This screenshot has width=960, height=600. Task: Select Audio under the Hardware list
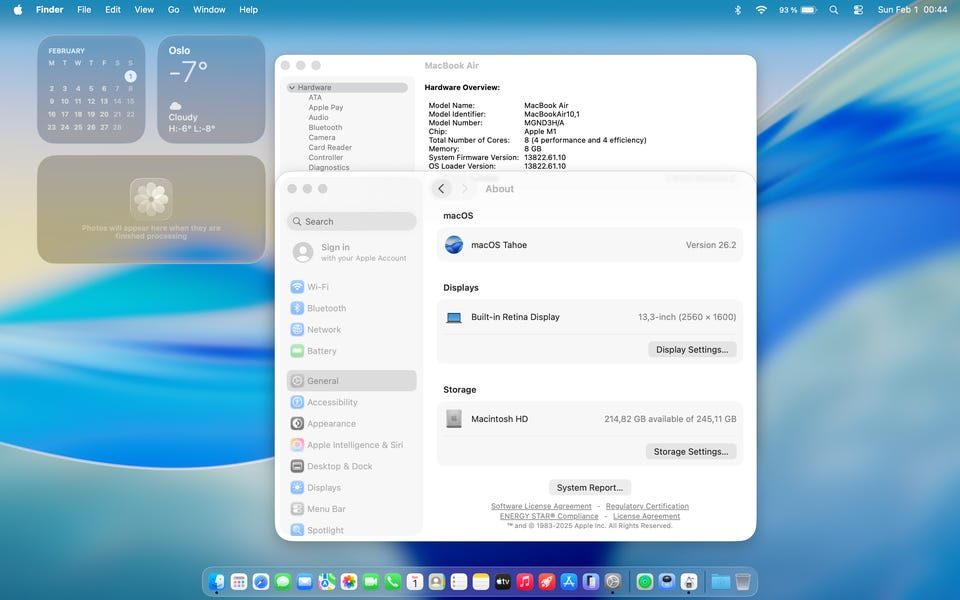[318, 118]
